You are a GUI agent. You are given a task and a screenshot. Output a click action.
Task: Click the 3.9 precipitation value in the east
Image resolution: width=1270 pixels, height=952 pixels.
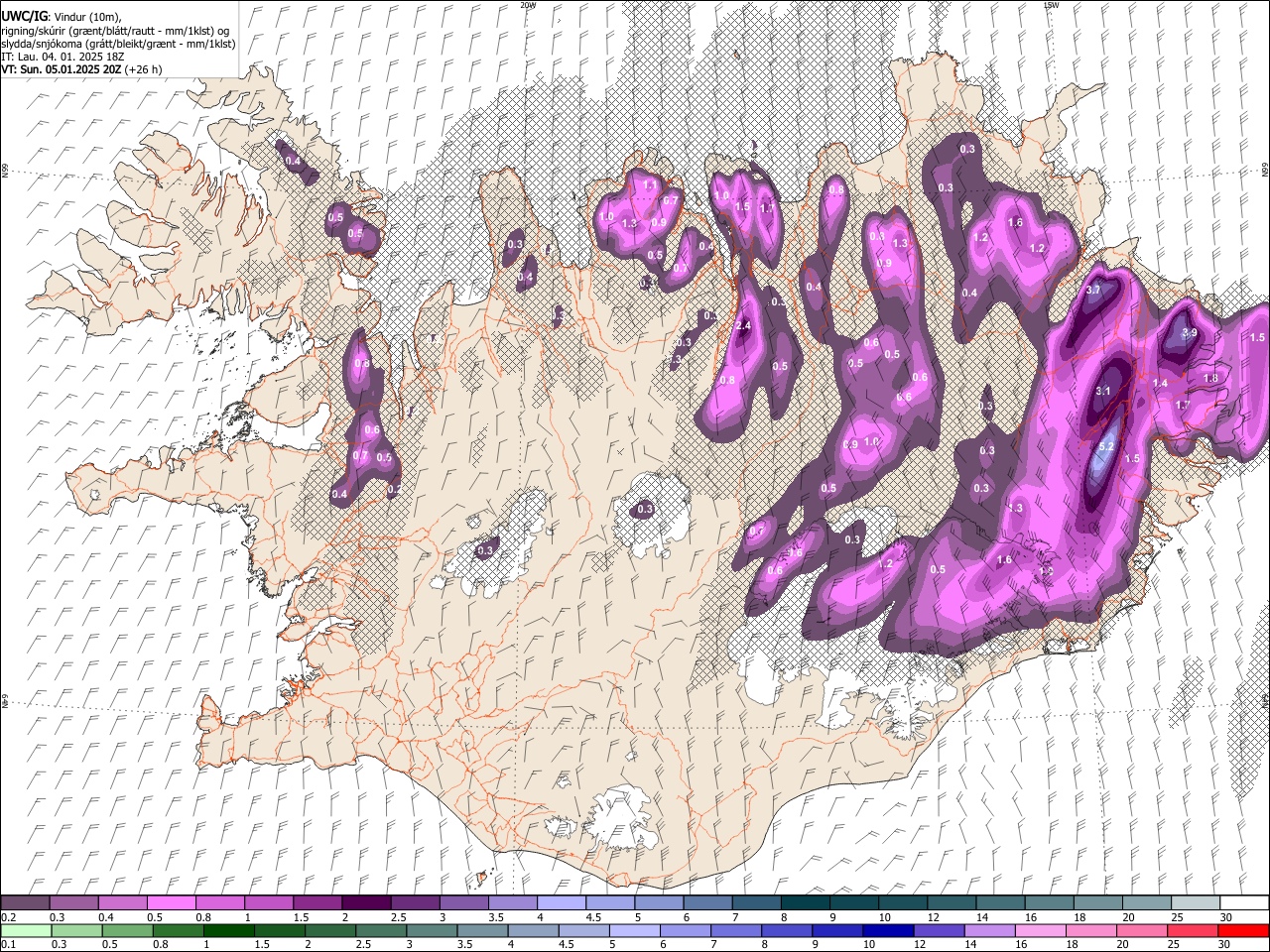coord(1190,333)
